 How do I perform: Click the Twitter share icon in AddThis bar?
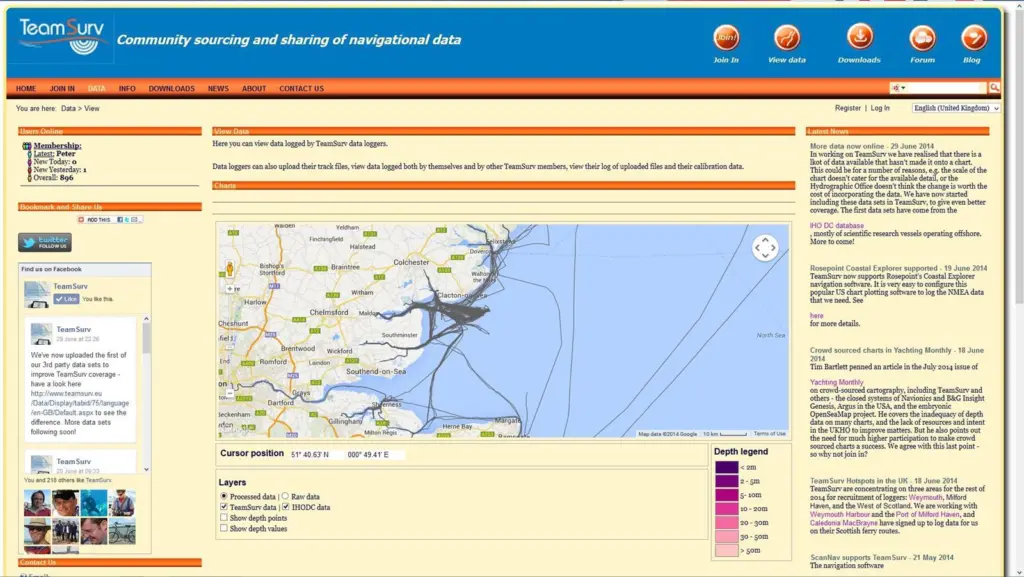click(x=127, y=220)
